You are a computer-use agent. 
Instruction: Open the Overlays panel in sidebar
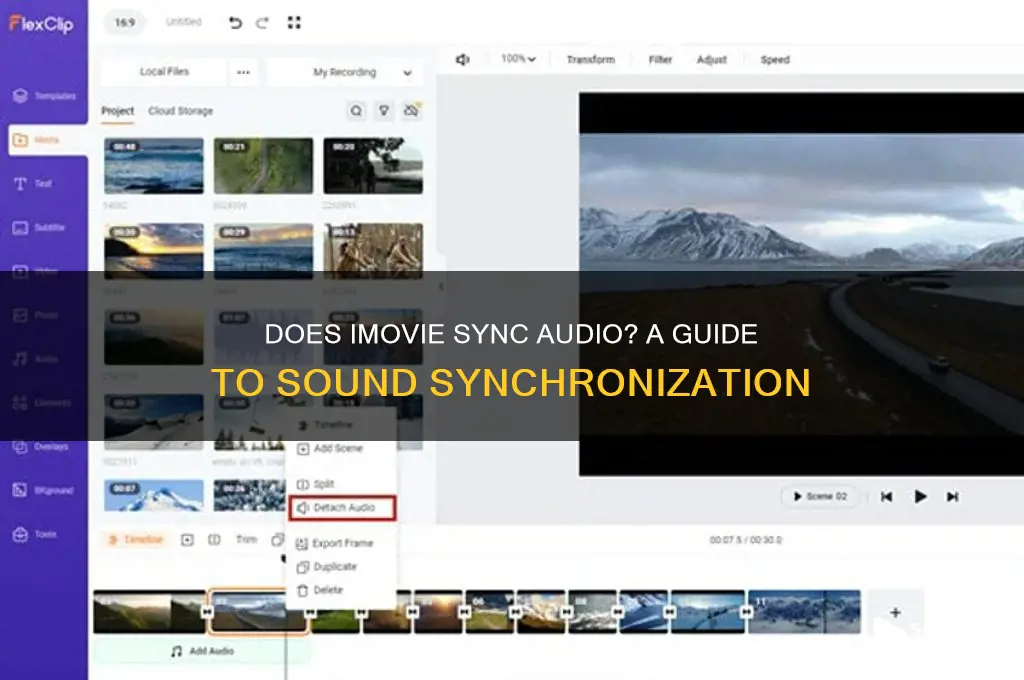[40, 447]
